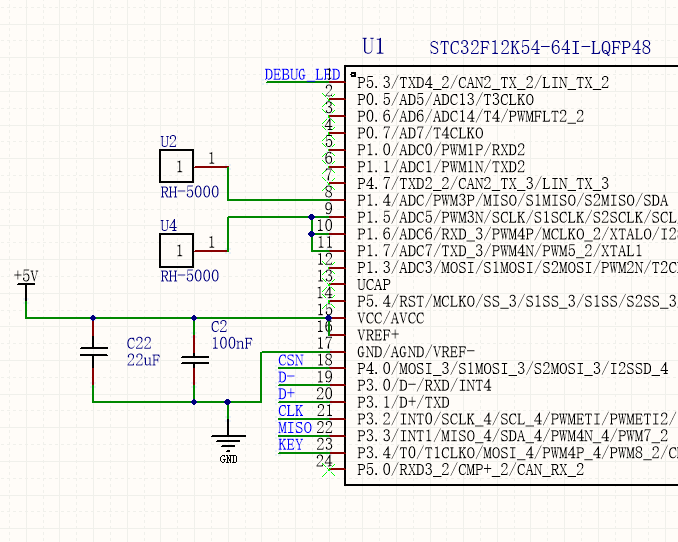678x542 pixels.
Task: Select the CSN net label
Action: pos(291,360)
